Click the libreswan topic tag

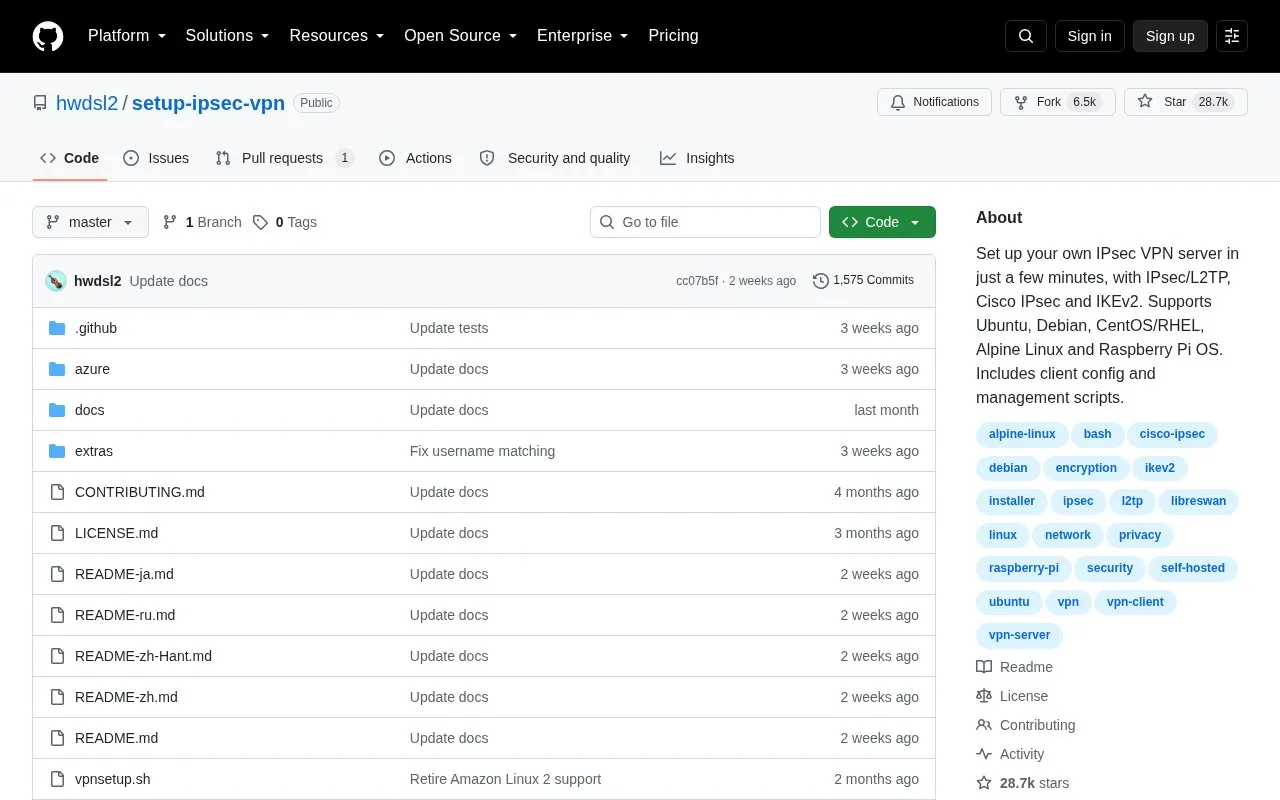(x=1198, y=501)
